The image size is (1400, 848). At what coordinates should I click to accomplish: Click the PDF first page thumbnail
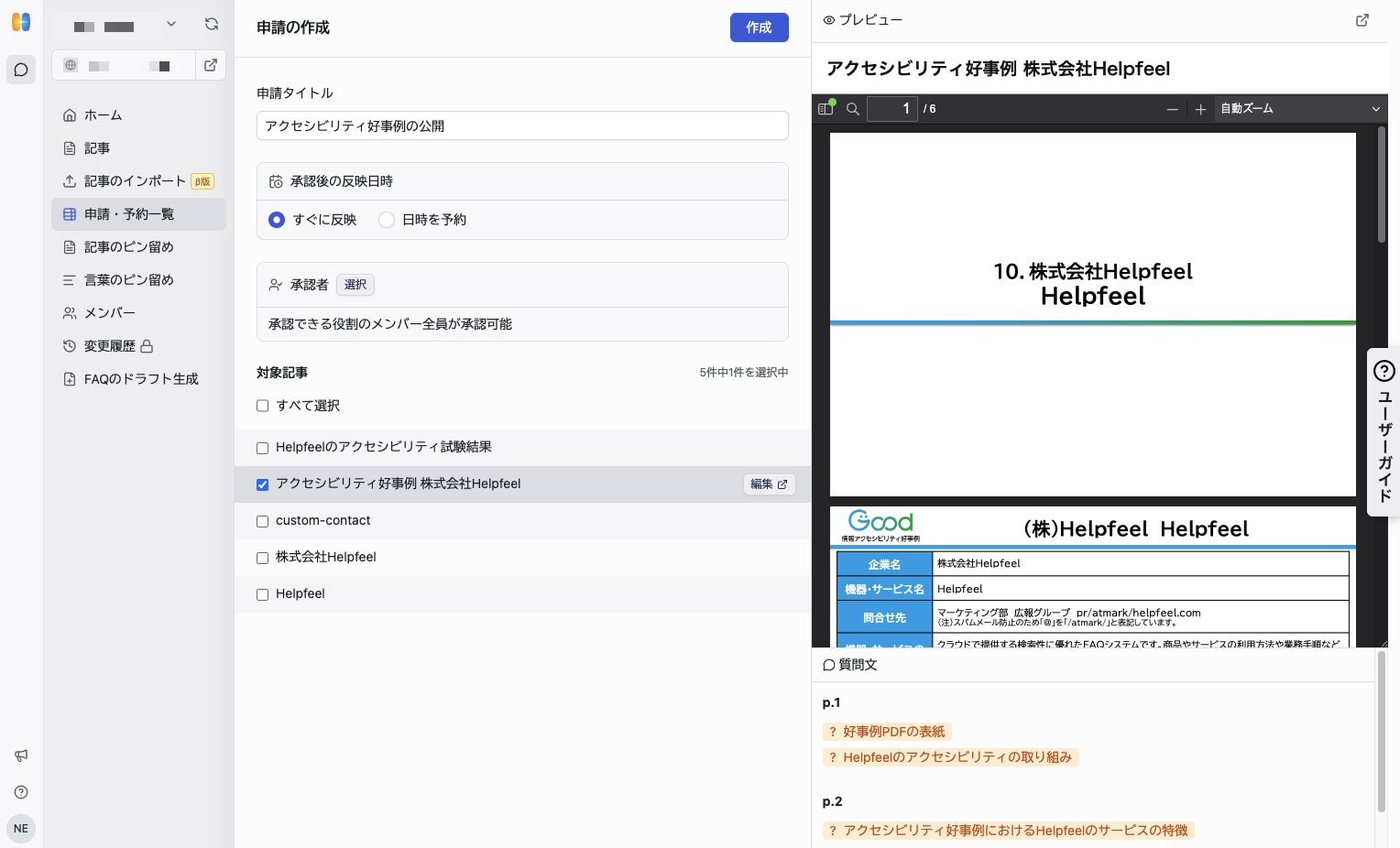[1092, 314]
